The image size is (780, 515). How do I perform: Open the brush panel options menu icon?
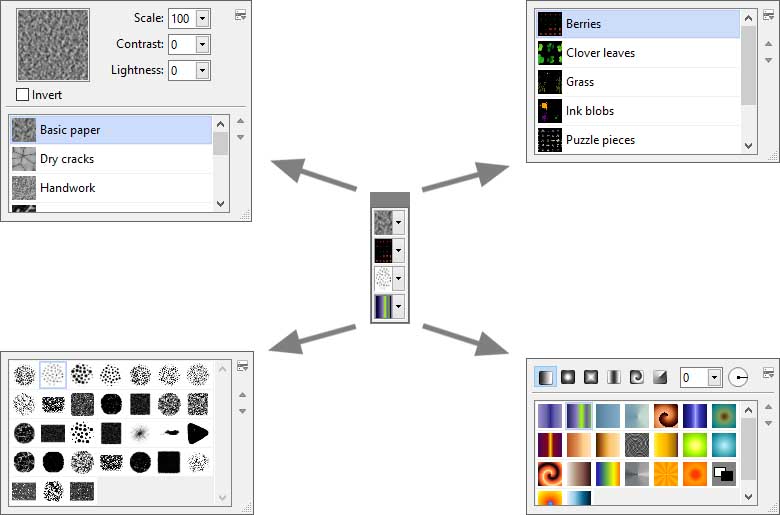[x=242, y=366]
